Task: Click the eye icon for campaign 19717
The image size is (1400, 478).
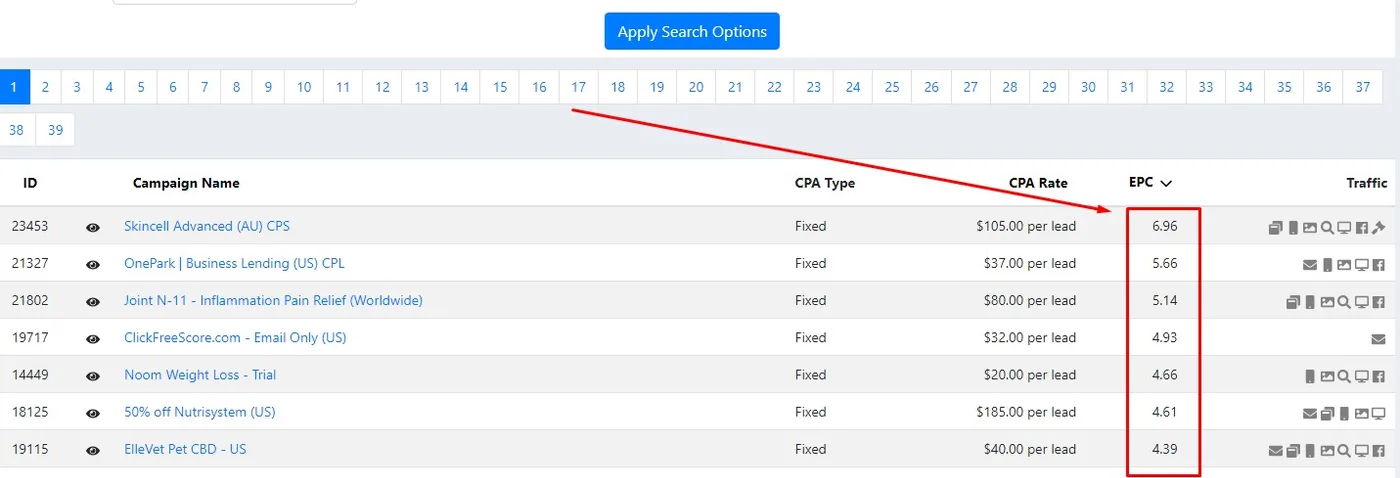Action: point(93,339)
